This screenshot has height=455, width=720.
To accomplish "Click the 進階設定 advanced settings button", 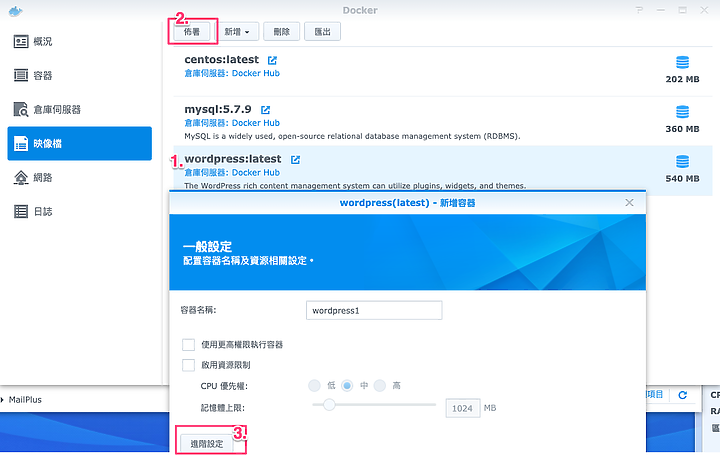I will click(x=207, y=444).
